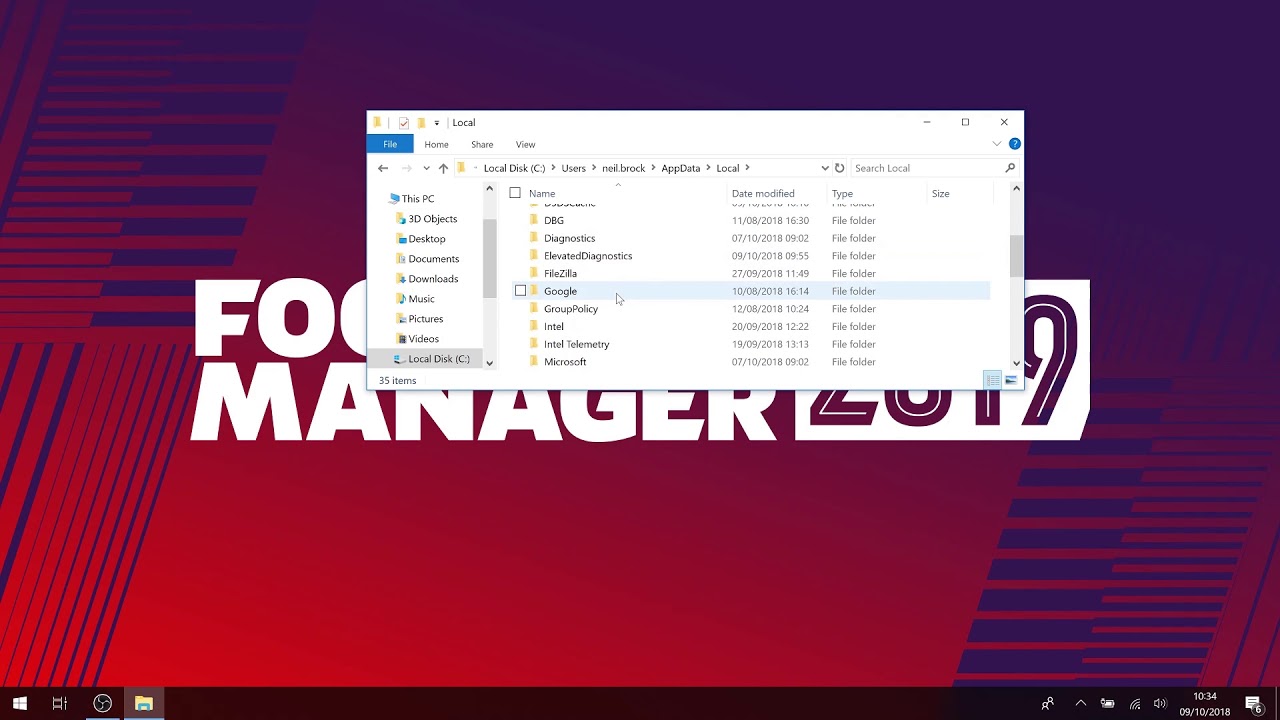Screen dimensions: 1280x720
Task: Expand chevron after AppData in path
Action: [708, 168]
